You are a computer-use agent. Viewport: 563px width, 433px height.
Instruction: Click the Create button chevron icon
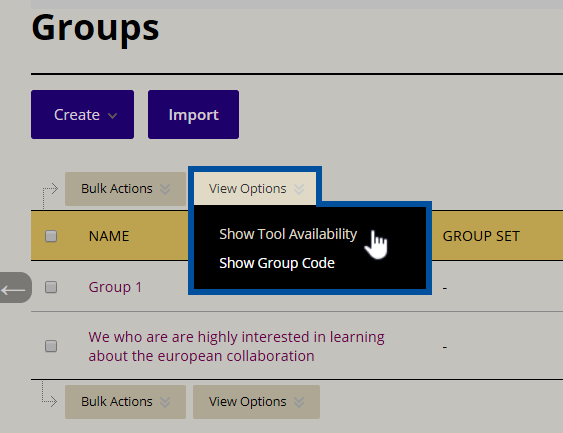(x=112, y=116)
